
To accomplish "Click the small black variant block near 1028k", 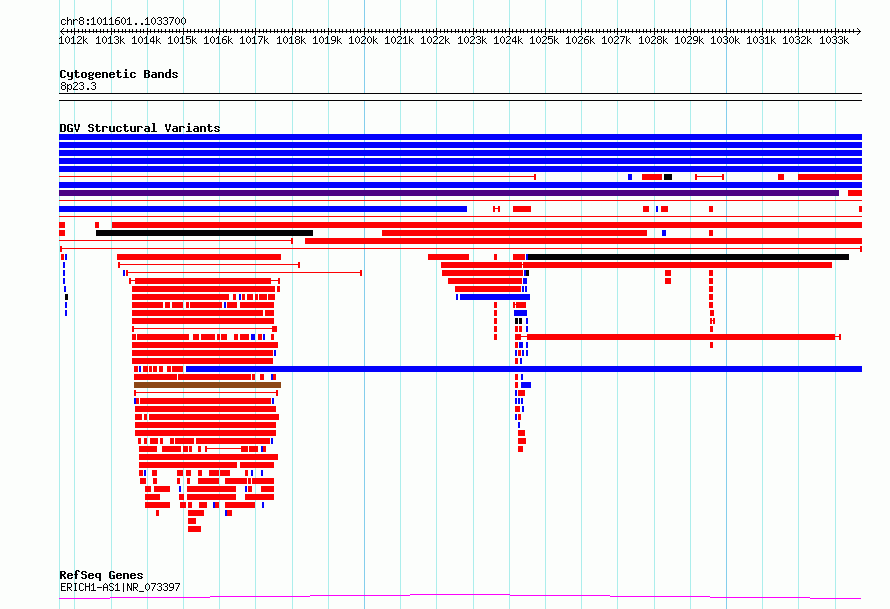I will tap(668, 177).
